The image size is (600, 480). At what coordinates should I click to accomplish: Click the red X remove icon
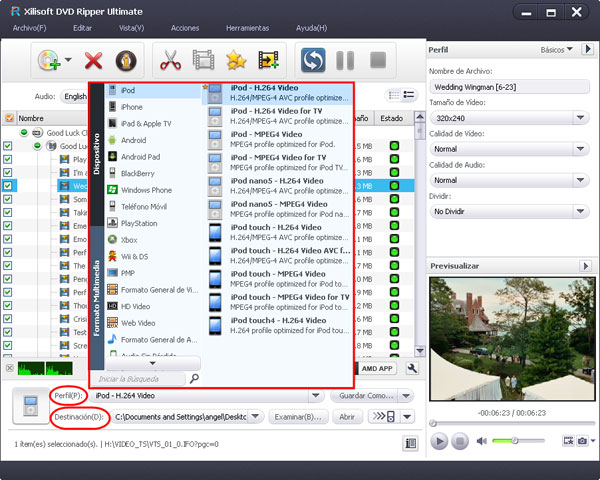click(94, 61)
